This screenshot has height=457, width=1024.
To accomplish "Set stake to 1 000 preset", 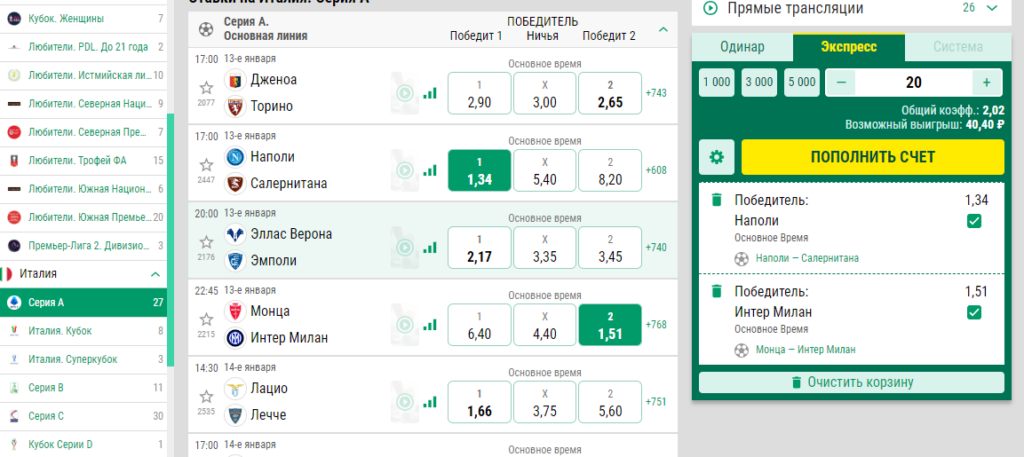I will pyautogui.click(x=717, y=82).
